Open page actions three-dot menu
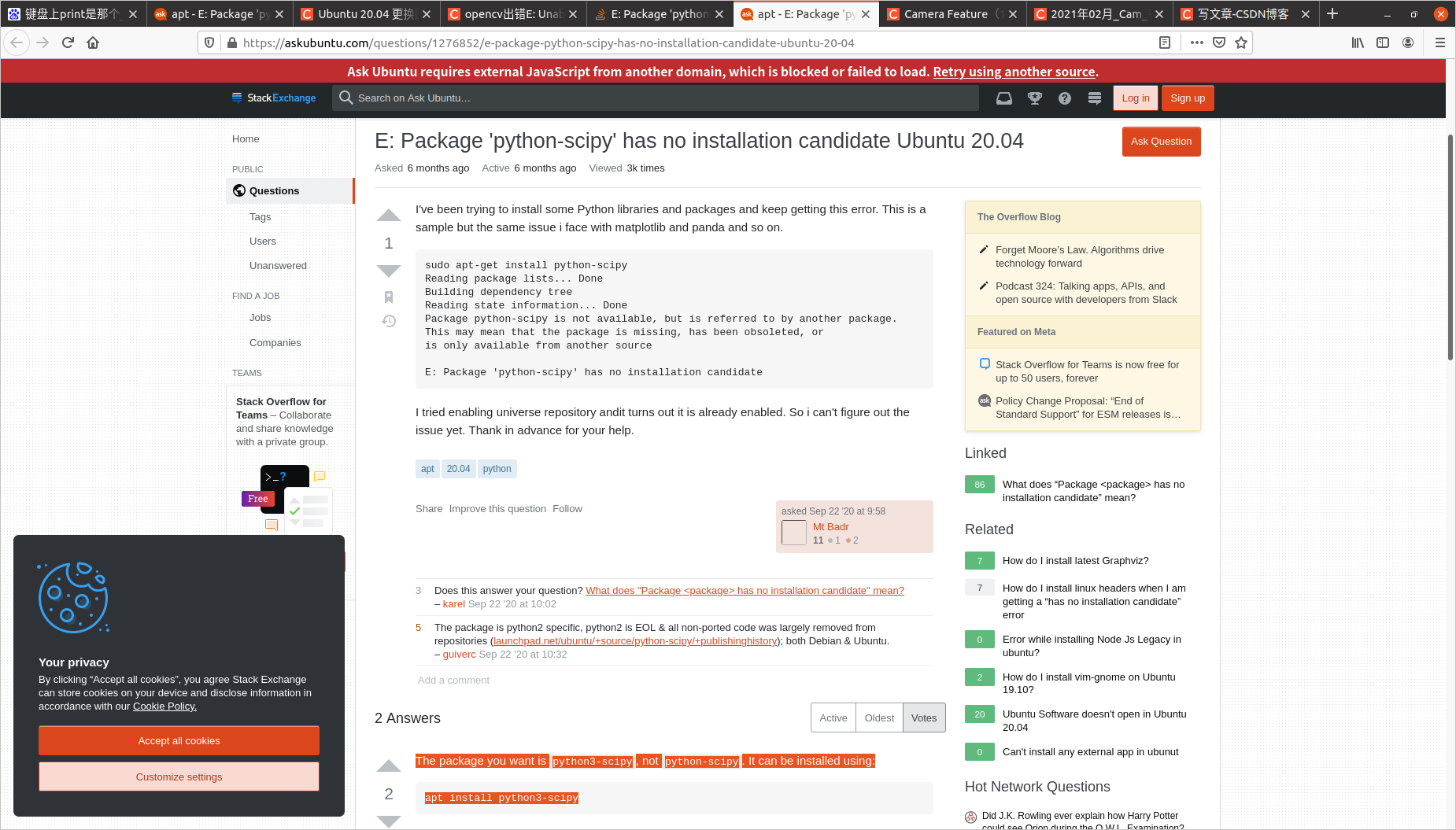This screenshot has height=830, width=1456. tap(1197, 42)
